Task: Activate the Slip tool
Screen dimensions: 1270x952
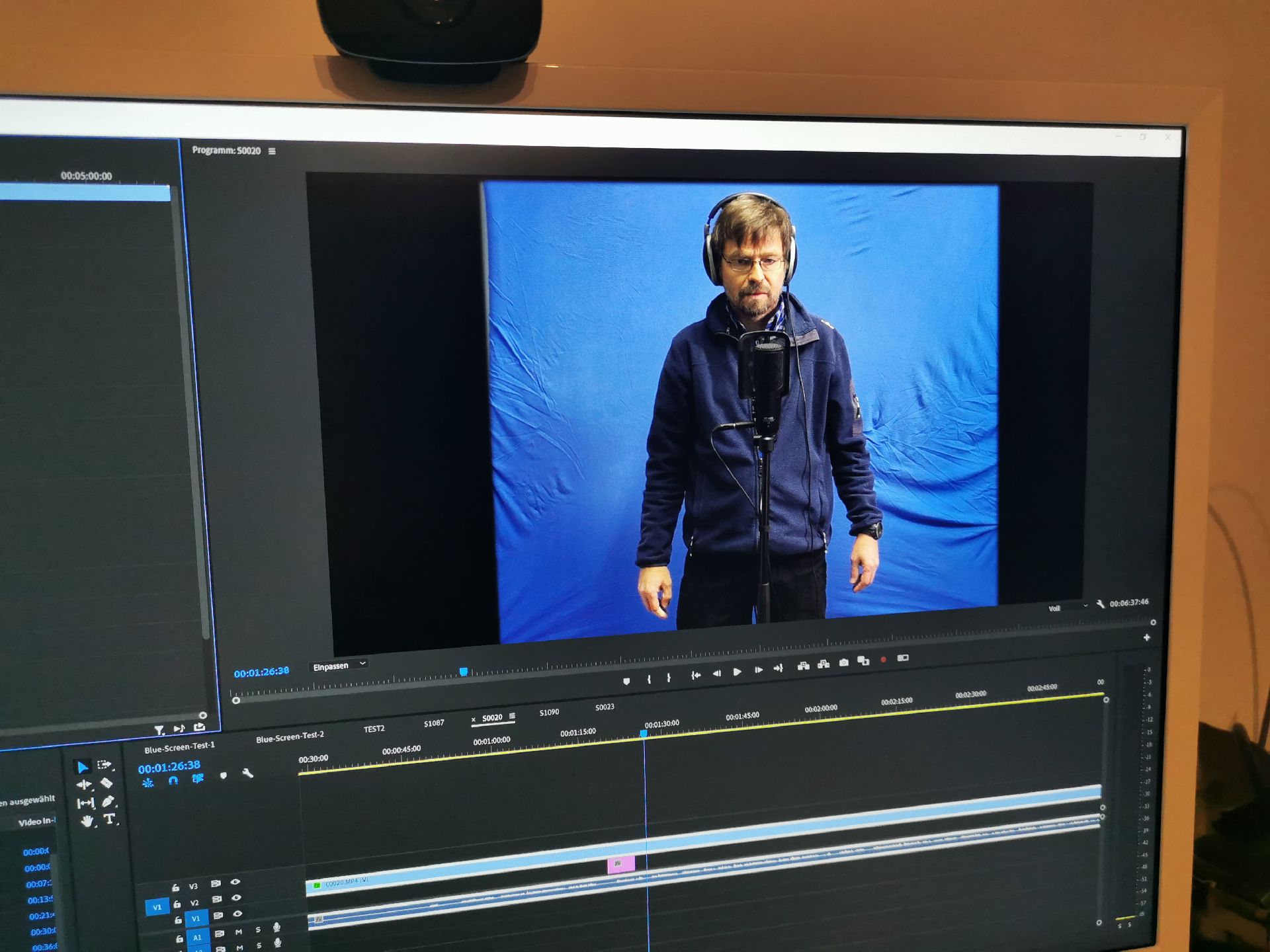Action: pos(85,803)
